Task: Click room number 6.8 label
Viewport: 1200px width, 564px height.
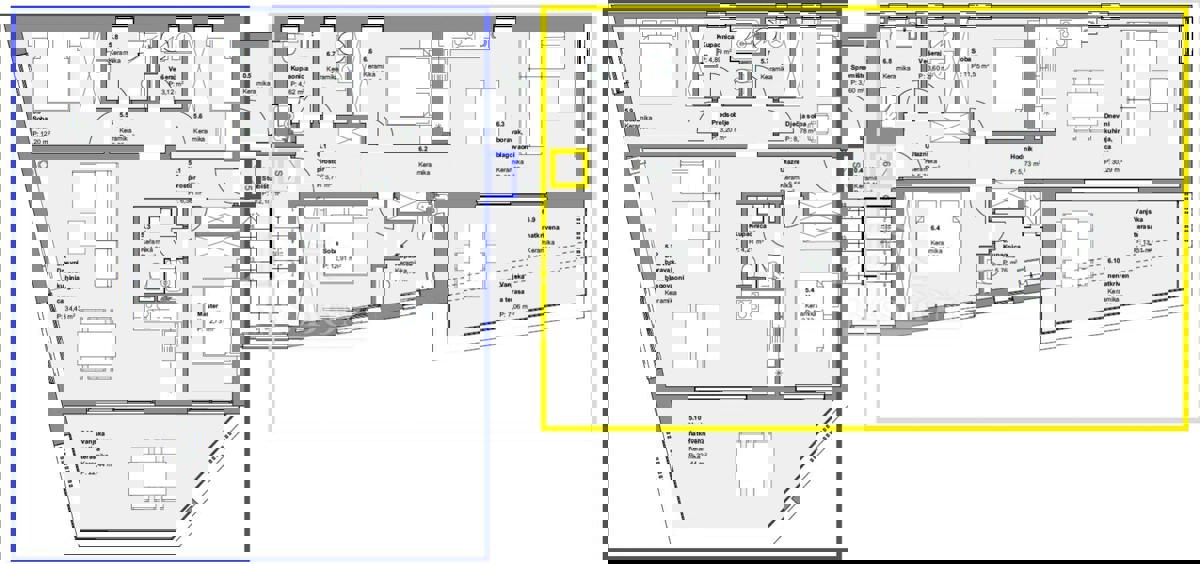Action: [x=886, y=60]
